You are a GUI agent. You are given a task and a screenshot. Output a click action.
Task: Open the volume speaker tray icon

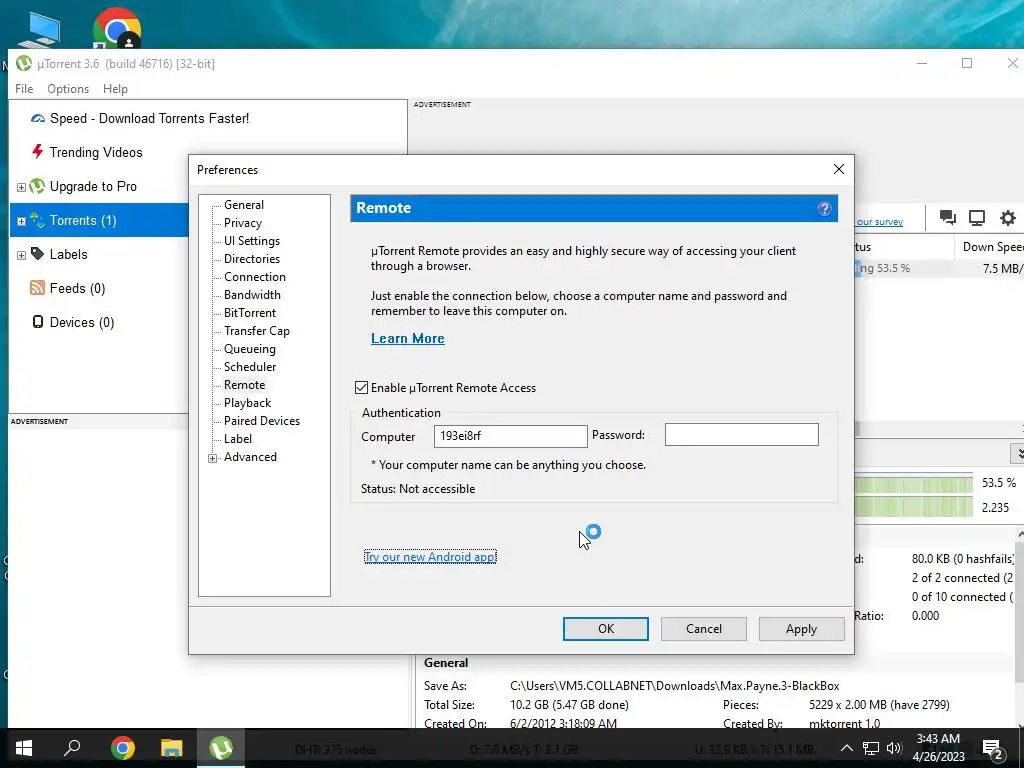(894, 748)
